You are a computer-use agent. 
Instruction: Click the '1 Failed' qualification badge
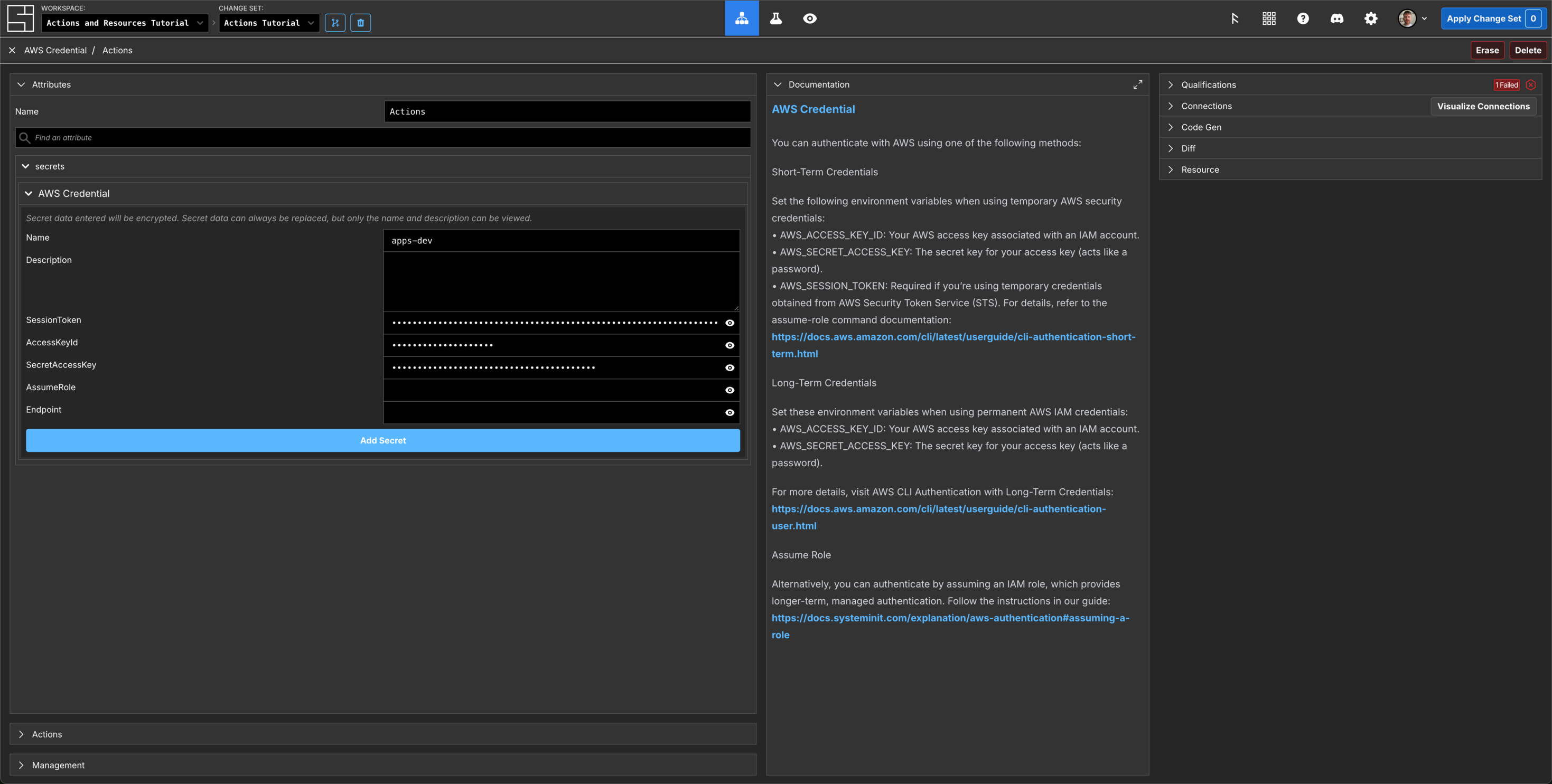click(x=1506, y=85)
